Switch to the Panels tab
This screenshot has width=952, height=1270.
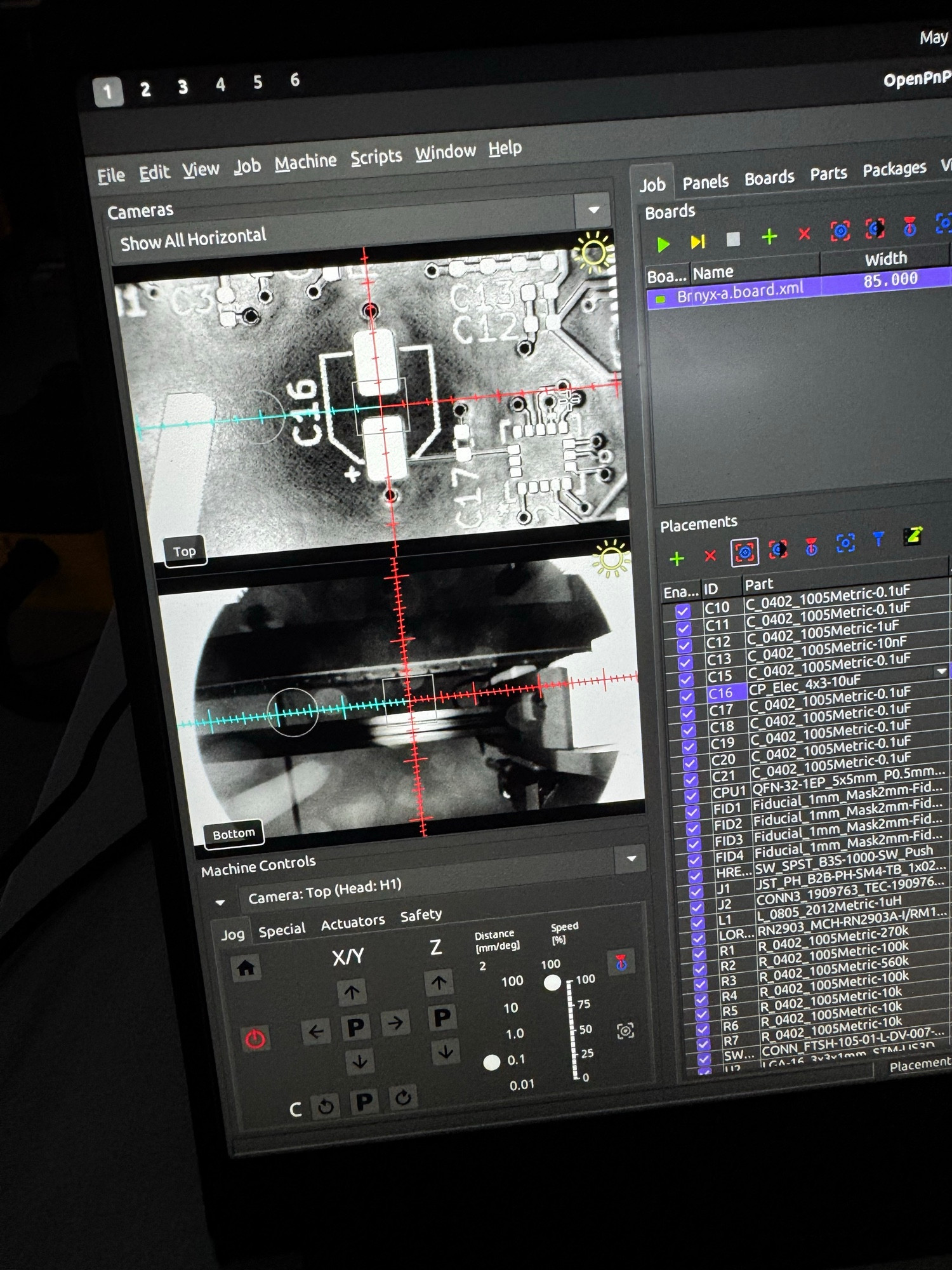[x=705, y=183]
